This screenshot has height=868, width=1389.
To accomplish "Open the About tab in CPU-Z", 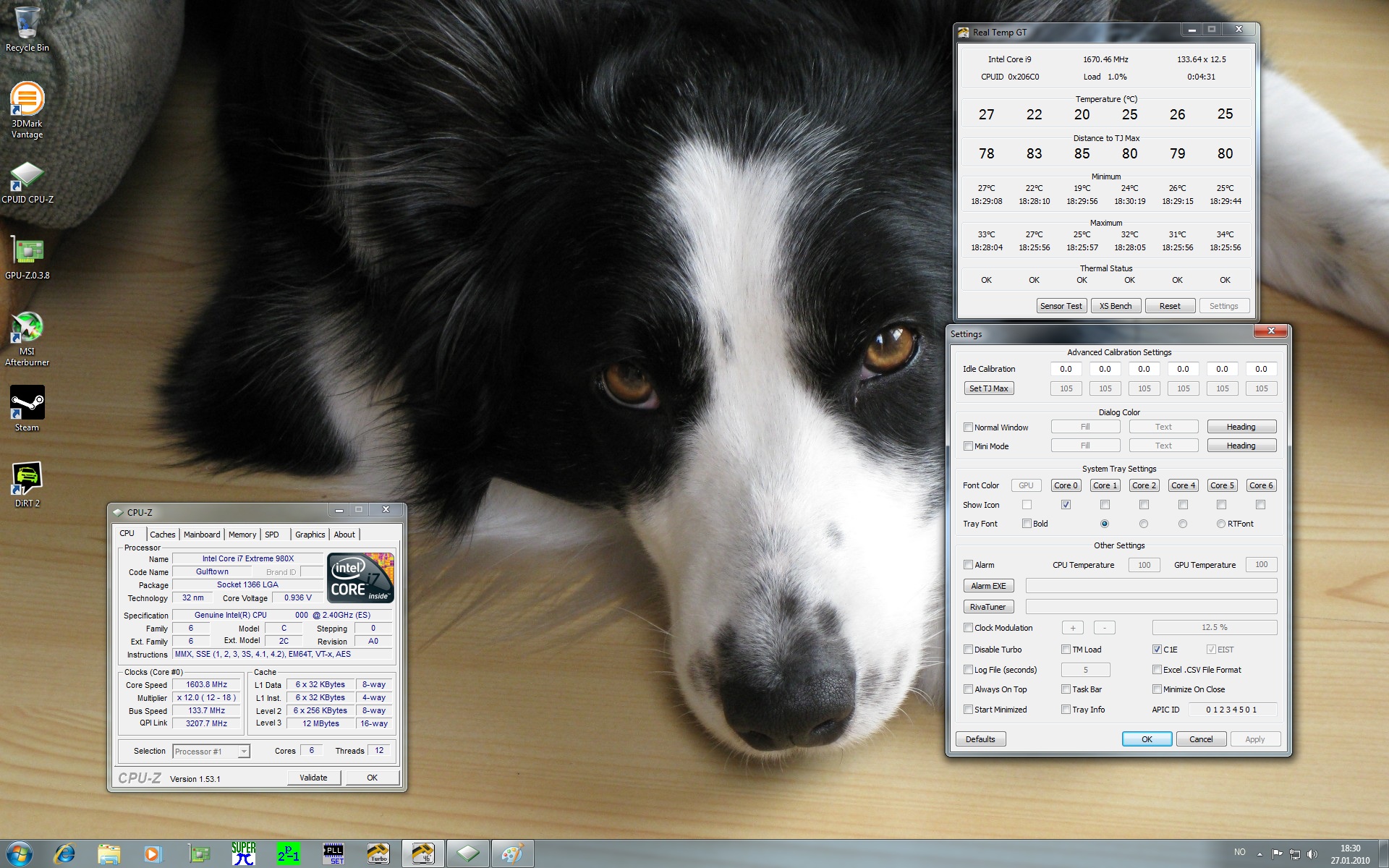I will pyautogui.click(x=344, y=535).
